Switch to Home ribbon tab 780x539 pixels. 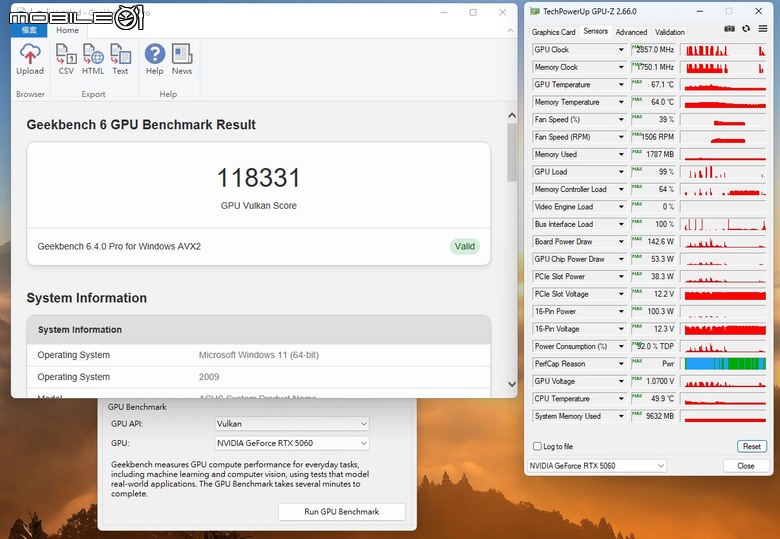67,30
